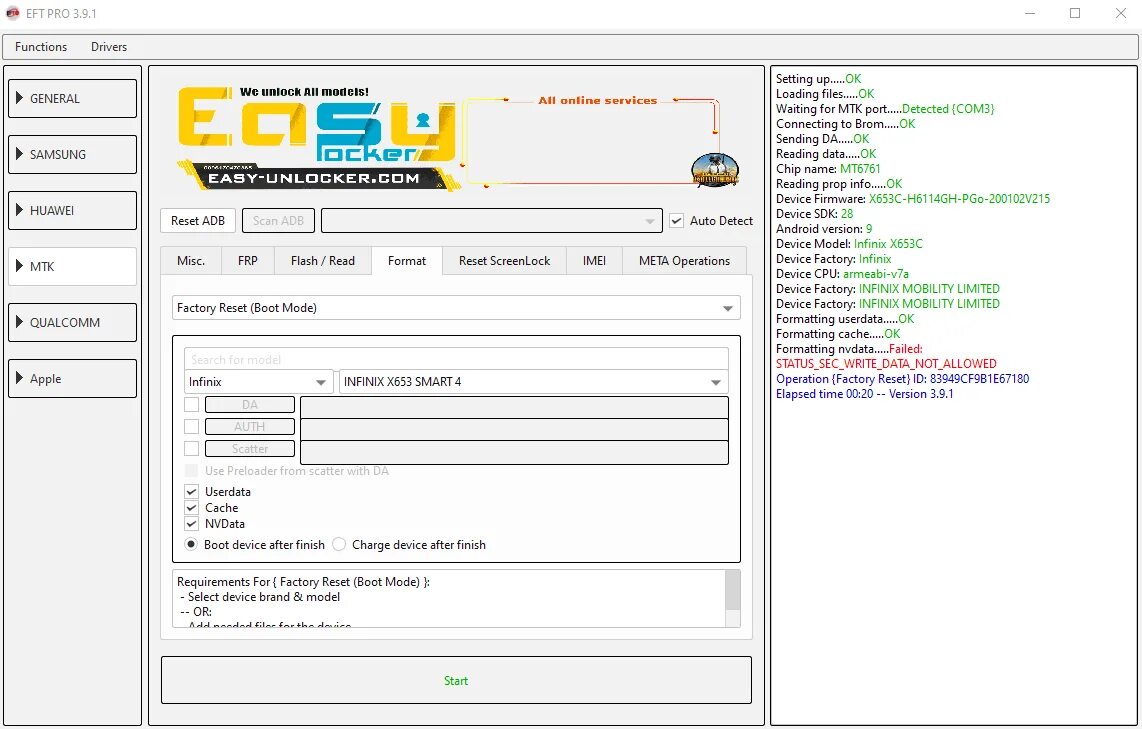
Task: Click the Scatter file path field
Action: click(514, 452)
